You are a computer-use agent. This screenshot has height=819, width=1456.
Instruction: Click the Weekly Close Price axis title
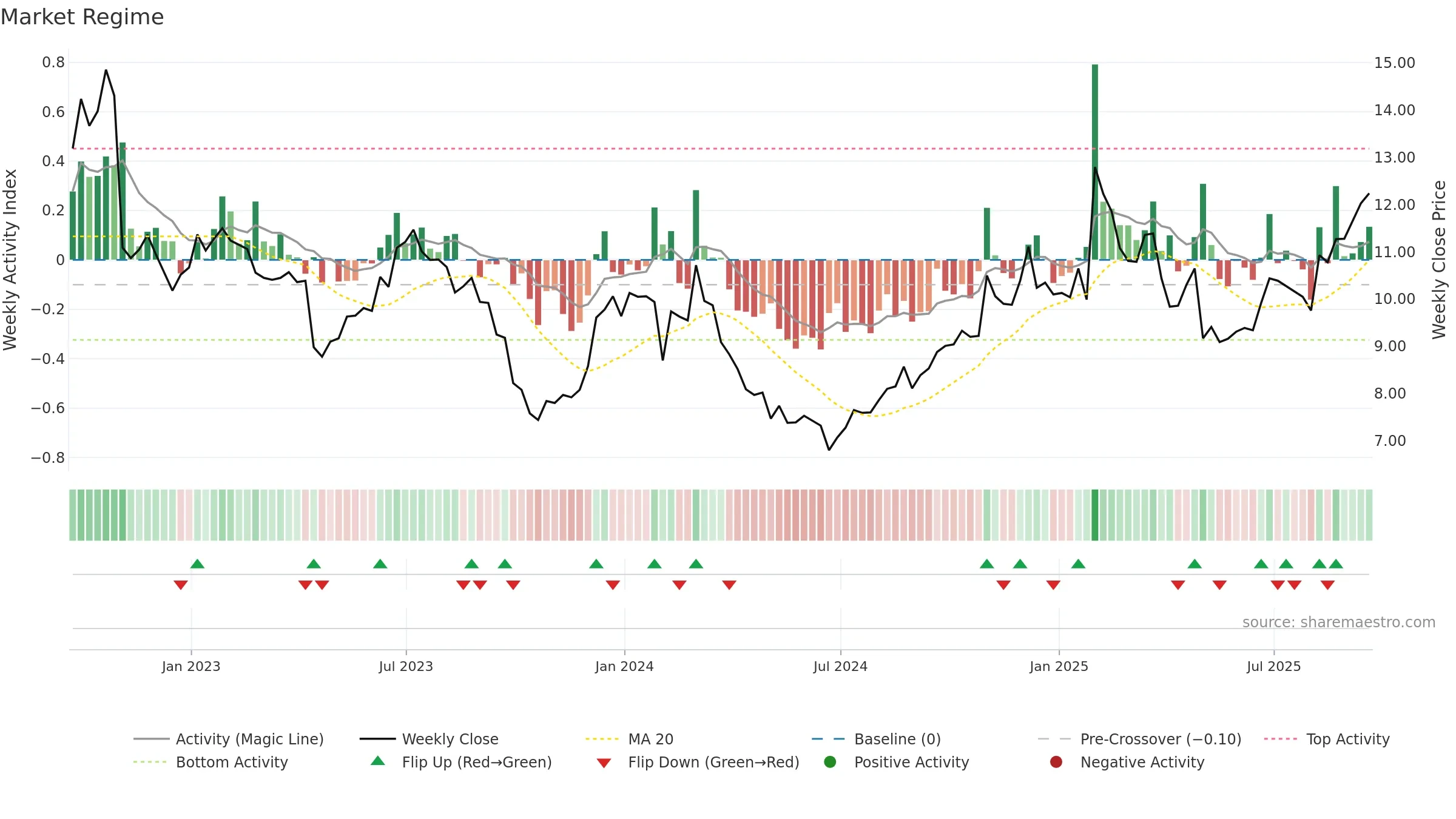[1439, 260]
